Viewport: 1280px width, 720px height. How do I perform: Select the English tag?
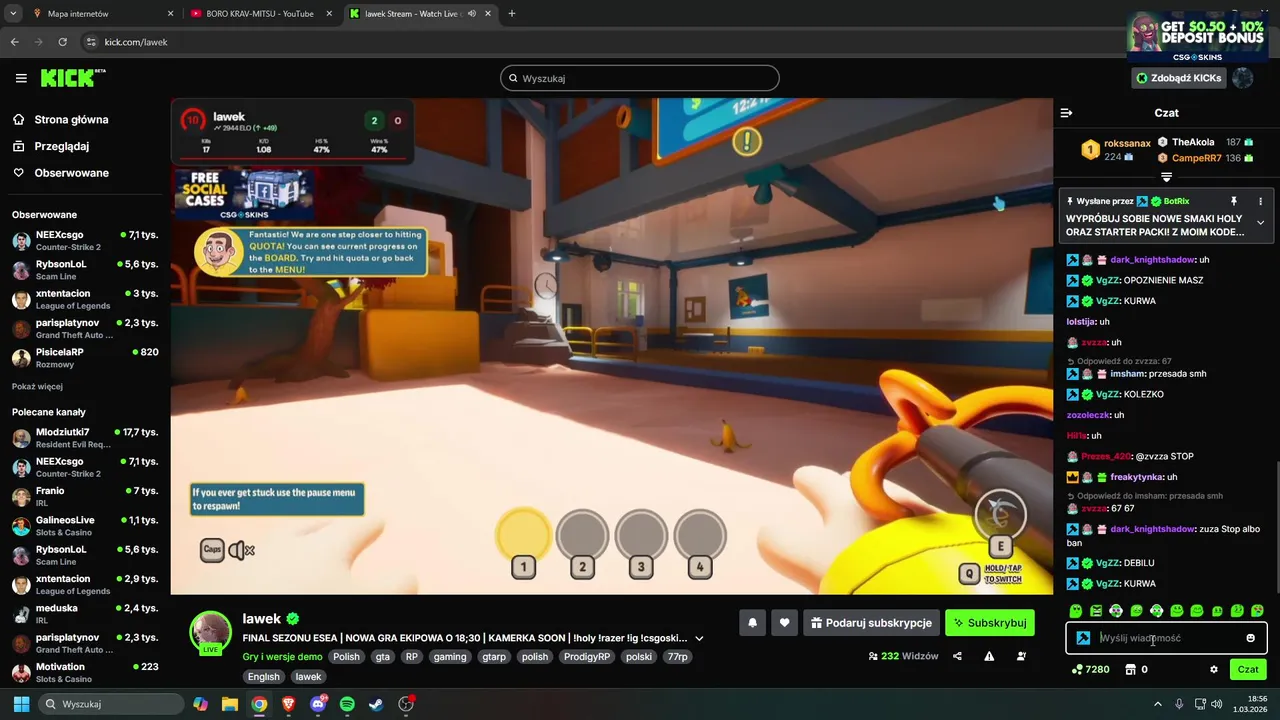264,677
